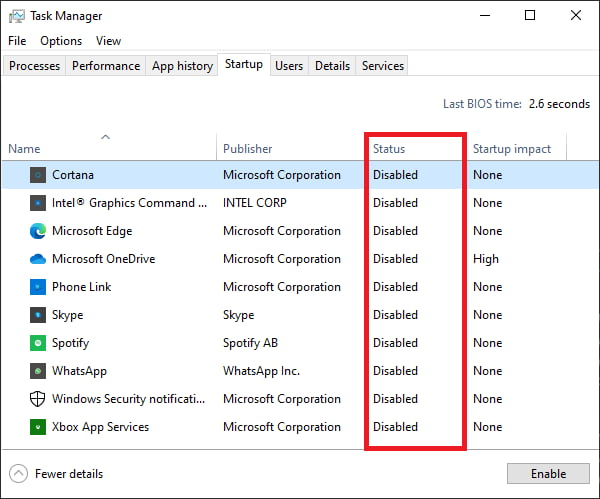This screenshot has width=600, height=499.
Task: Click the Spotify AB publisher cell
Action: click(250, 343)
